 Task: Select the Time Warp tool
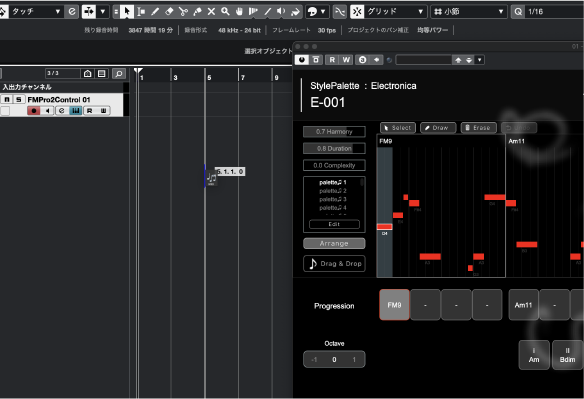[x=253, y=12]
